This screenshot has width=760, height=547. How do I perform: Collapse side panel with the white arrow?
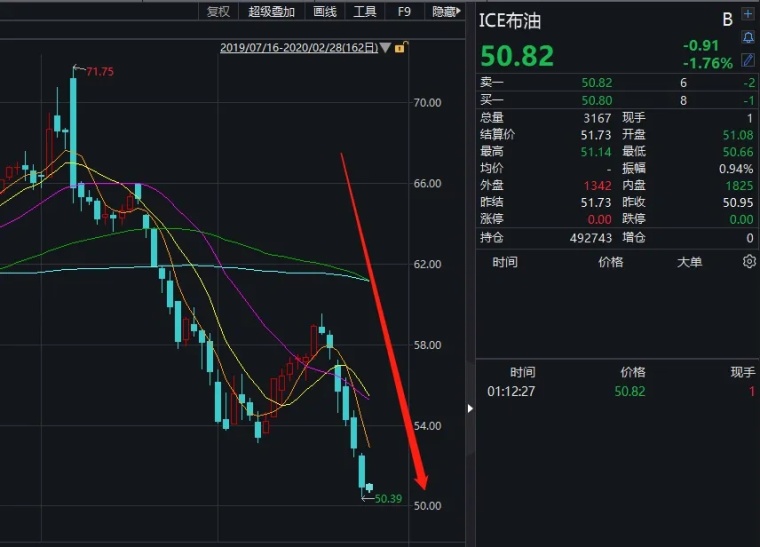click(470, 408)
